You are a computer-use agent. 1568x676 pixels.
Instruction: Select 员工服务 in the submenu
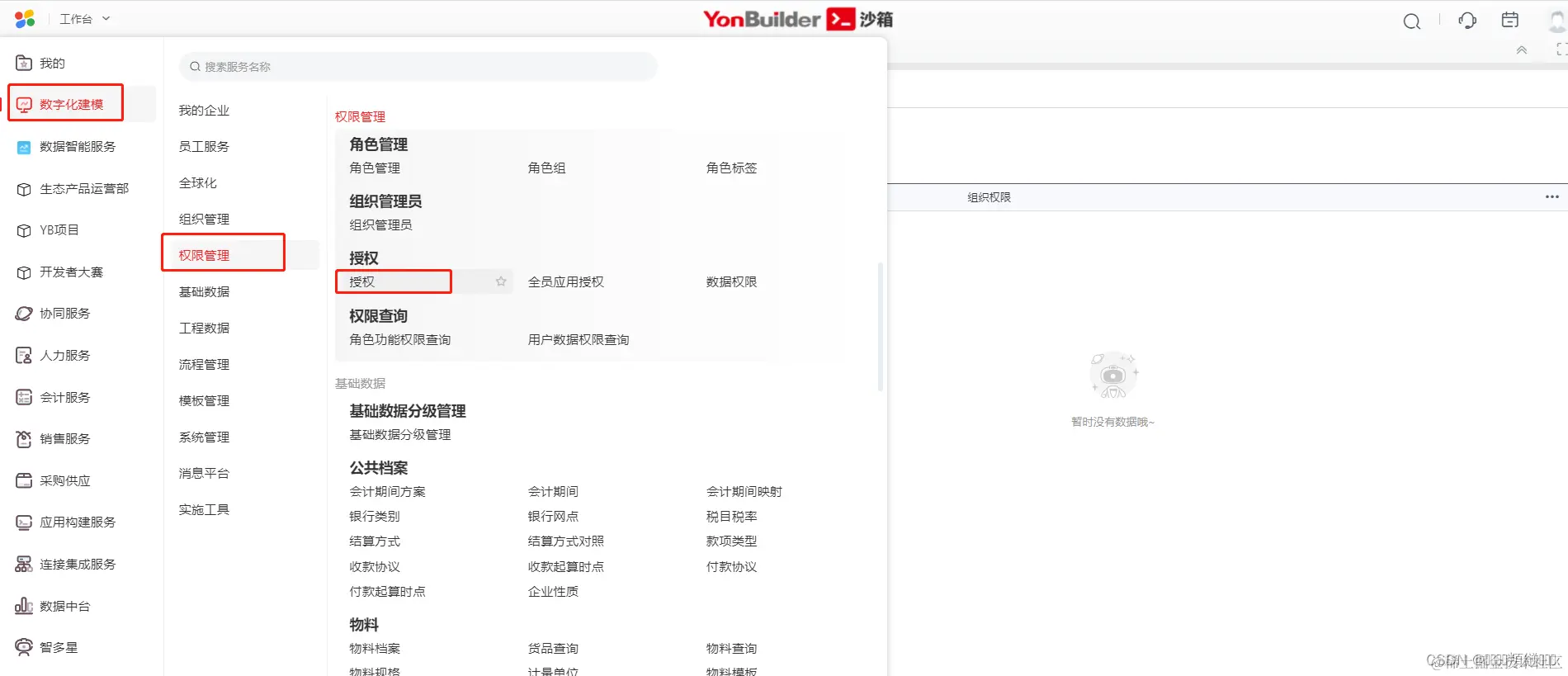[x=204, y=147]
